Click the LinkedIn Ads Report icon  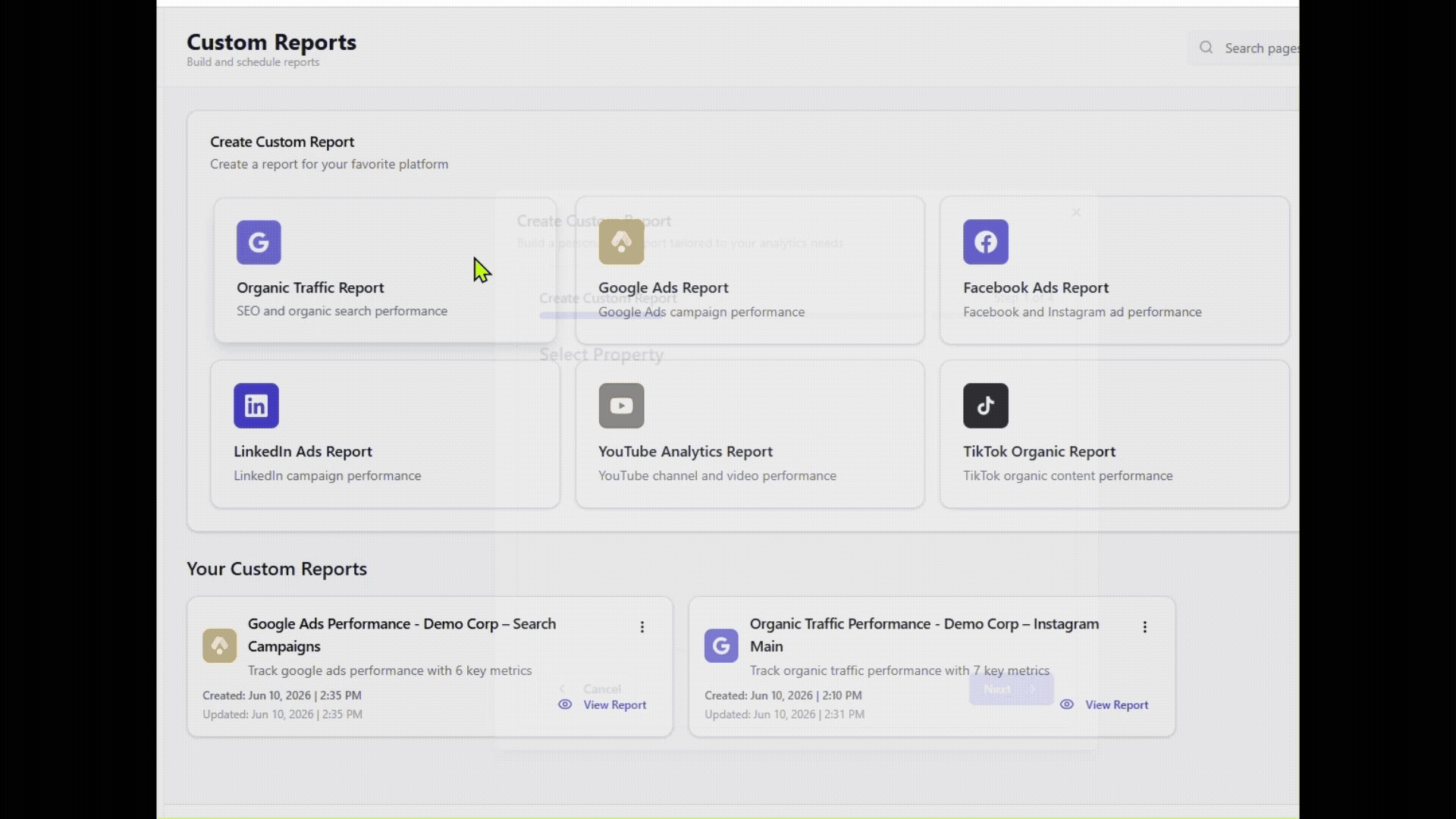tap(256, 406)
